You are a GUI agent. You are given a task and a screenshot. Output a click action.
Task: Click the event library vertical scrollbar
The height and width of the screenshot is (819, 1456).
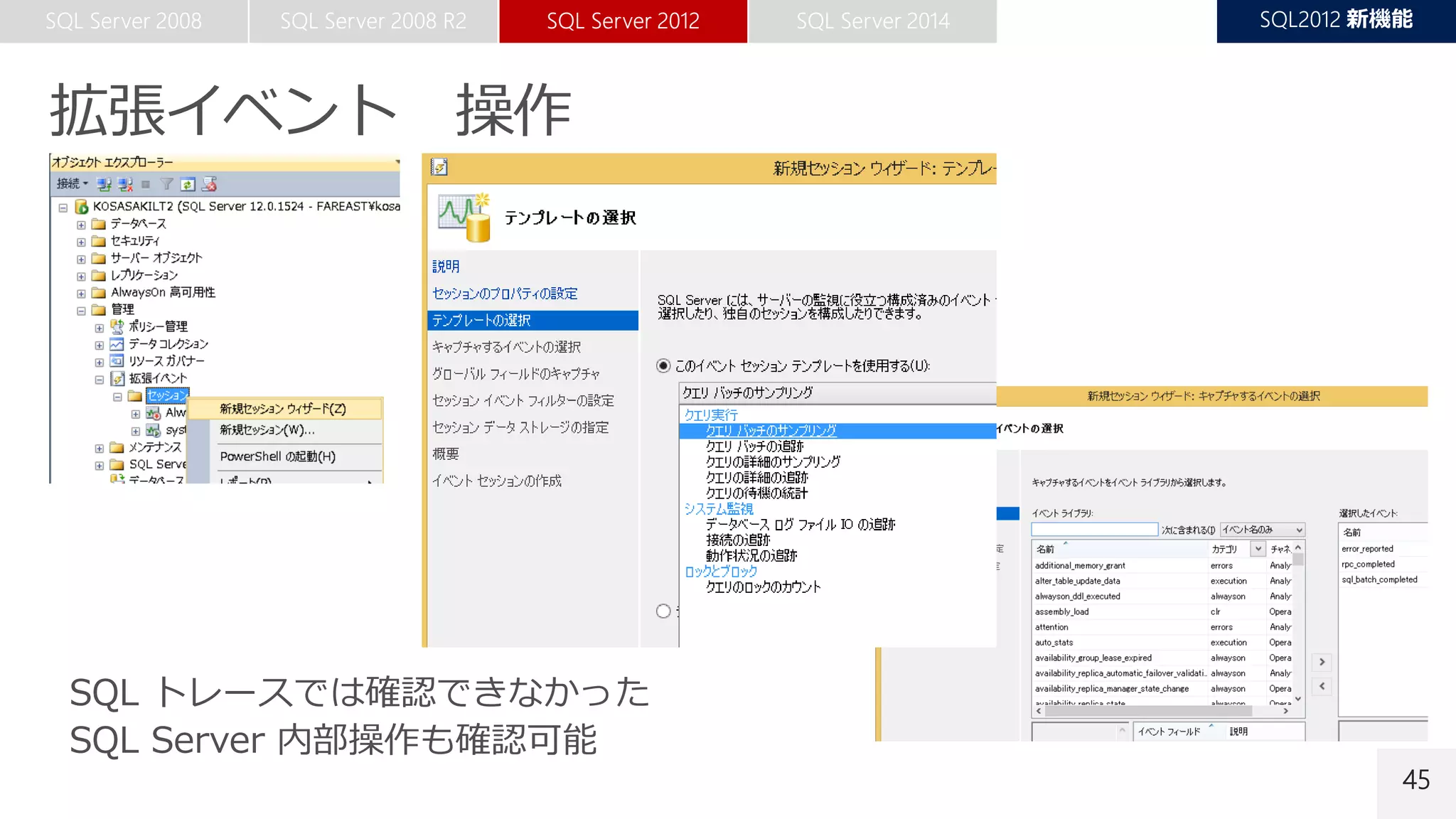click(x=1298, y=623)
